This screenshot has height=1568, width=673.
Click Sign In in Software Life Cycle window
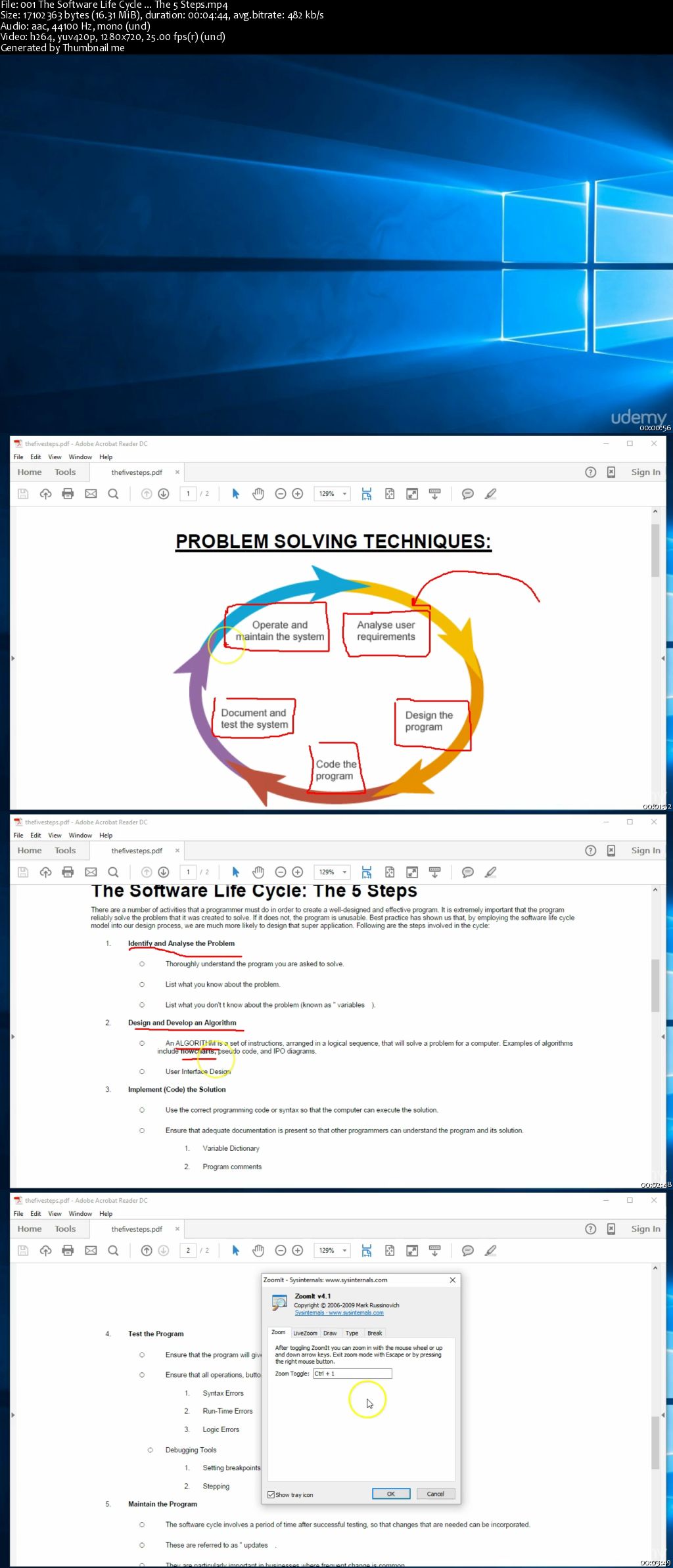click(x=645, y=851)
